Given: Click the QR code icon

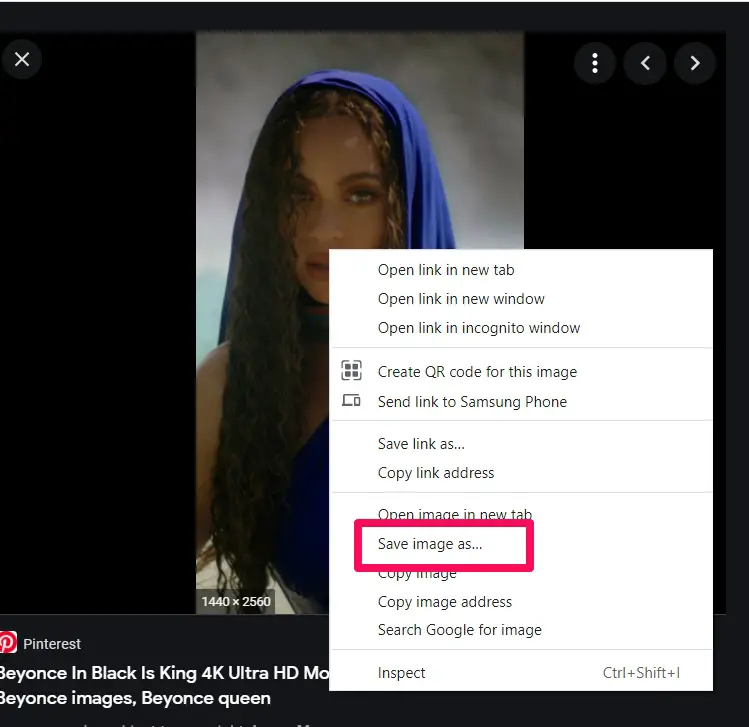Looking at the screenshot, I should coord(351,371).
